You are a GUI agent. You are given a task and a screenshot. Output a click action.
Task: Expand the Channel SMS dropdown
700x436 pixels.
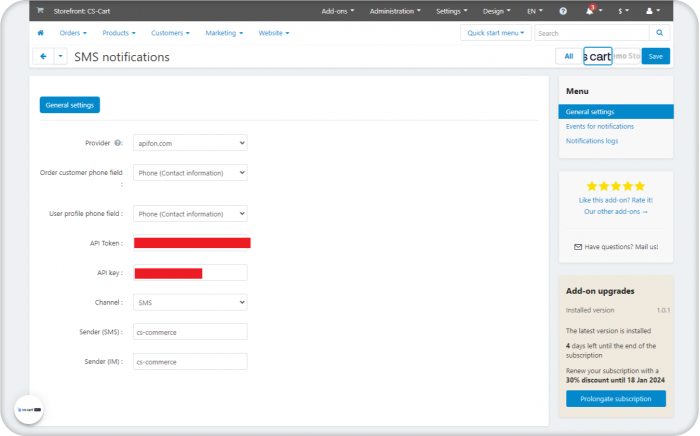190,303
